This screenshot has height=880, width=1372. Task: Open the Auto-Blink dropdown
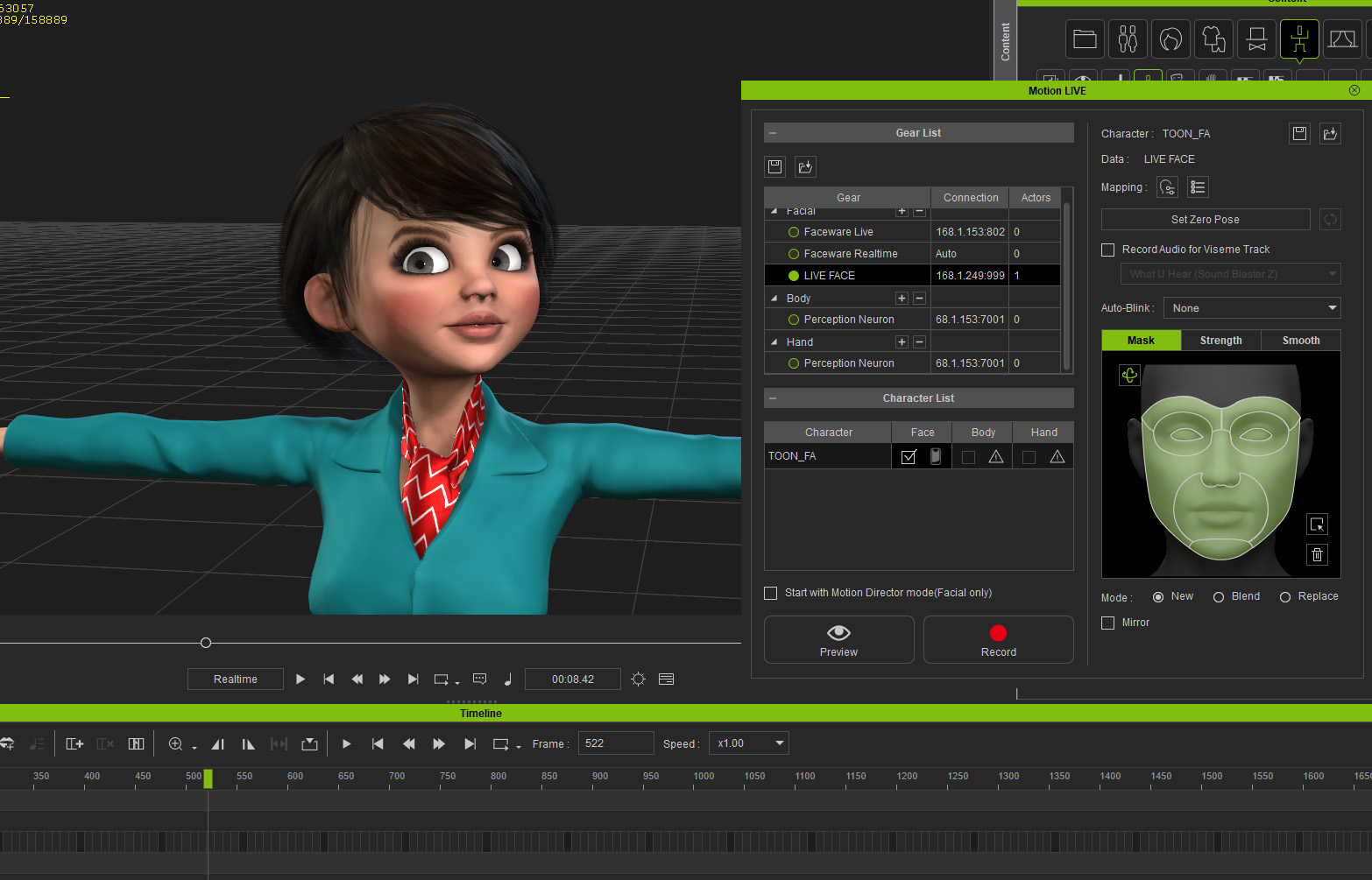[1252, 308]
